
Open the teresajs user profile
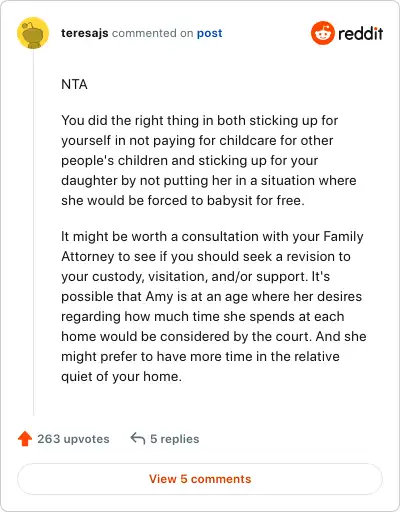[x=85, y=33]
